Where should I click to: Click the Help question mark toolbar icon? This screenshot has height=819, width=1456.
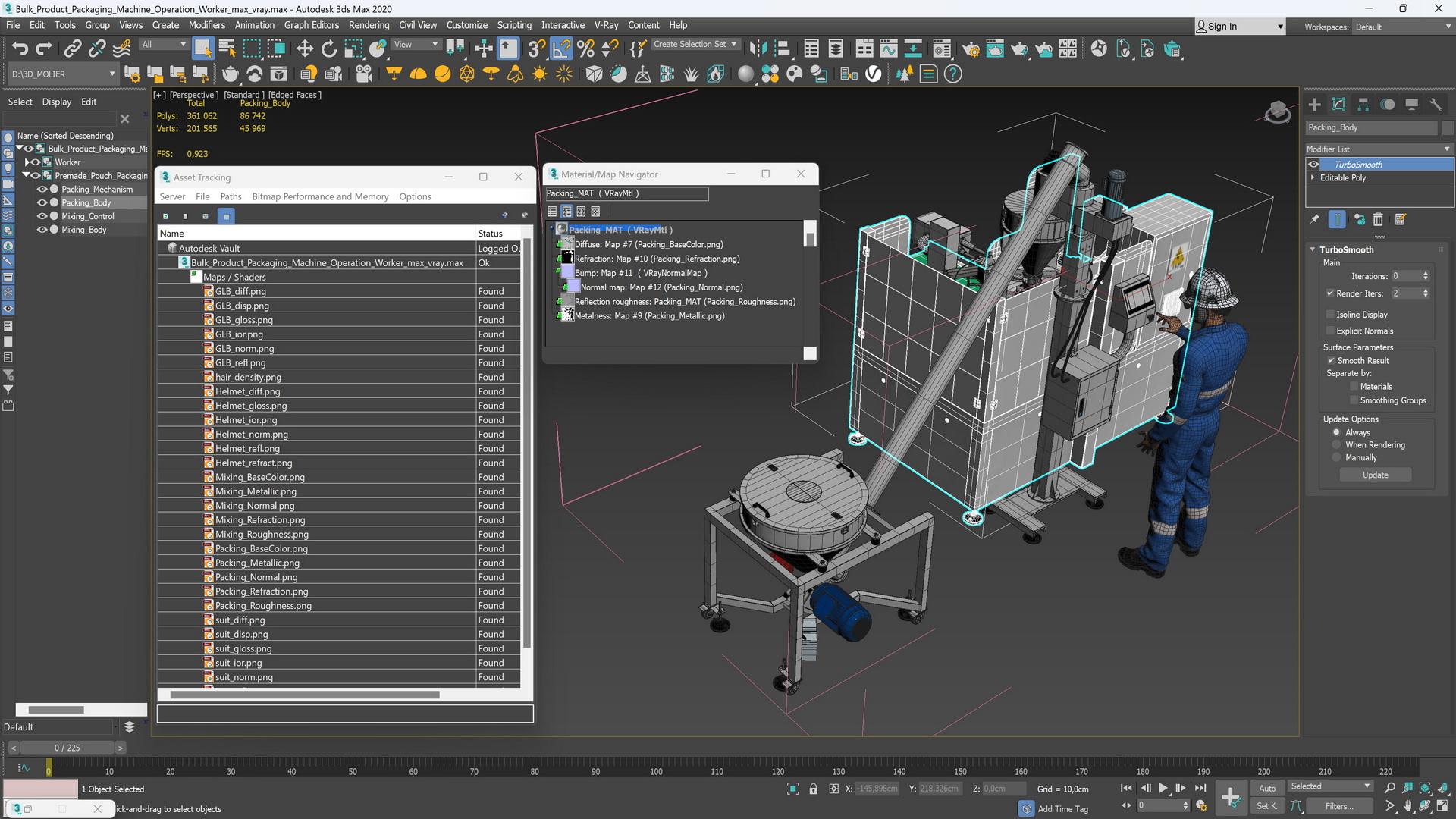(953, 74)
